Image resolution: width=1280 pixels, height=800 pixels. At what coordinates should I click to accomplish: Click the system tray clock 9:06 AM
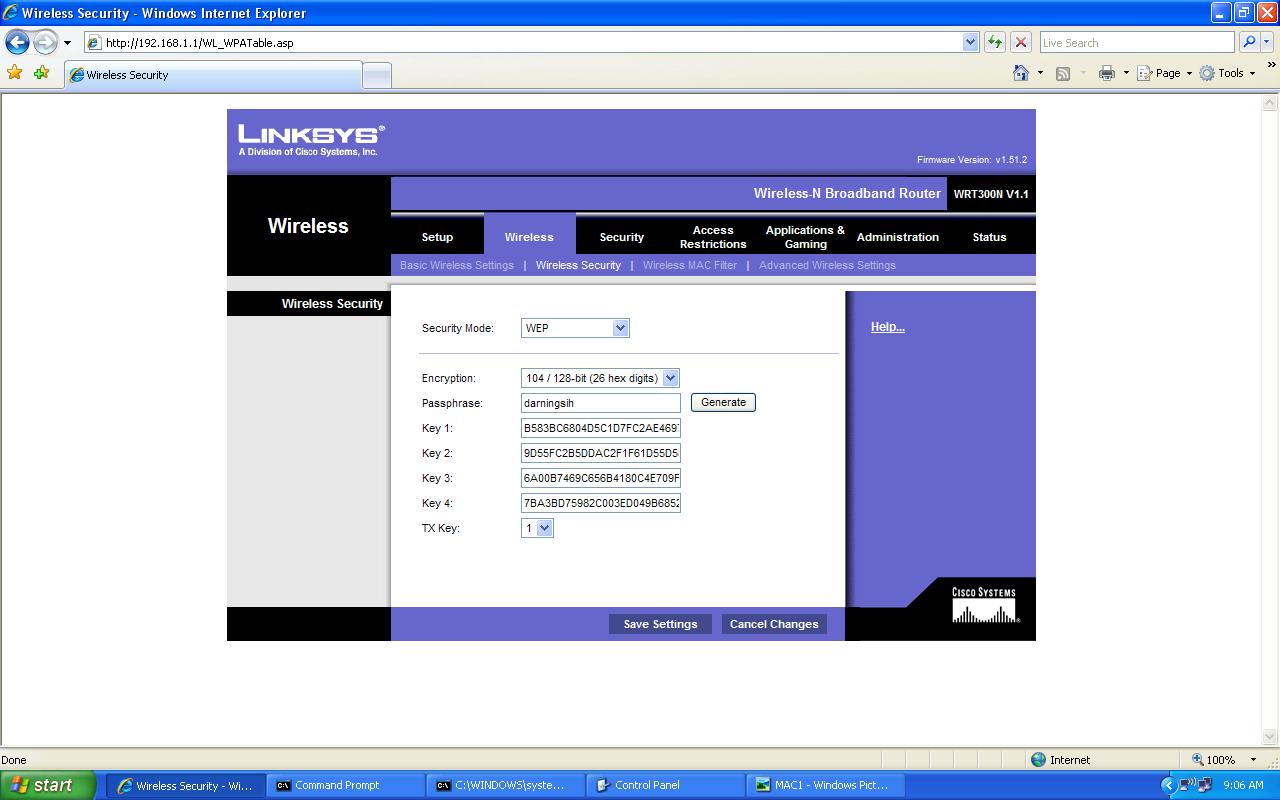1243,785
